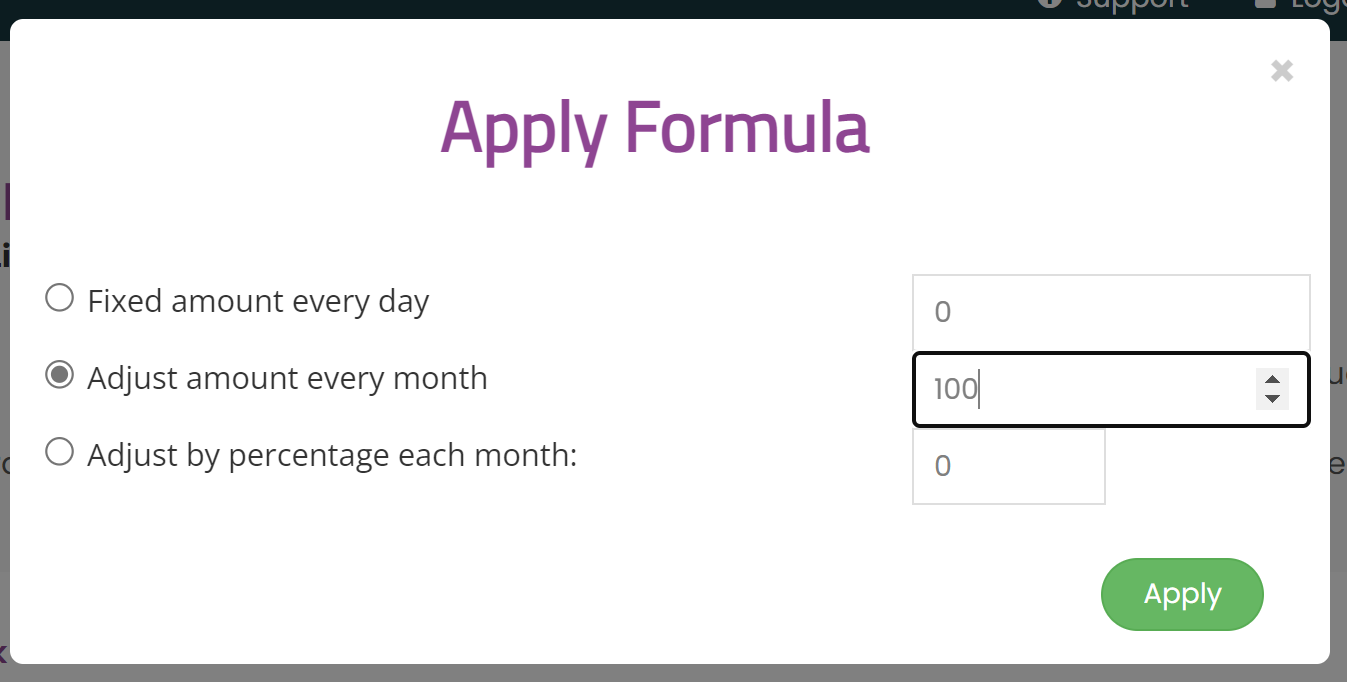Click the Support info icon
Image resolution: width=1347 pixels, height=682 pixels.
click(x=1049, y=3)
